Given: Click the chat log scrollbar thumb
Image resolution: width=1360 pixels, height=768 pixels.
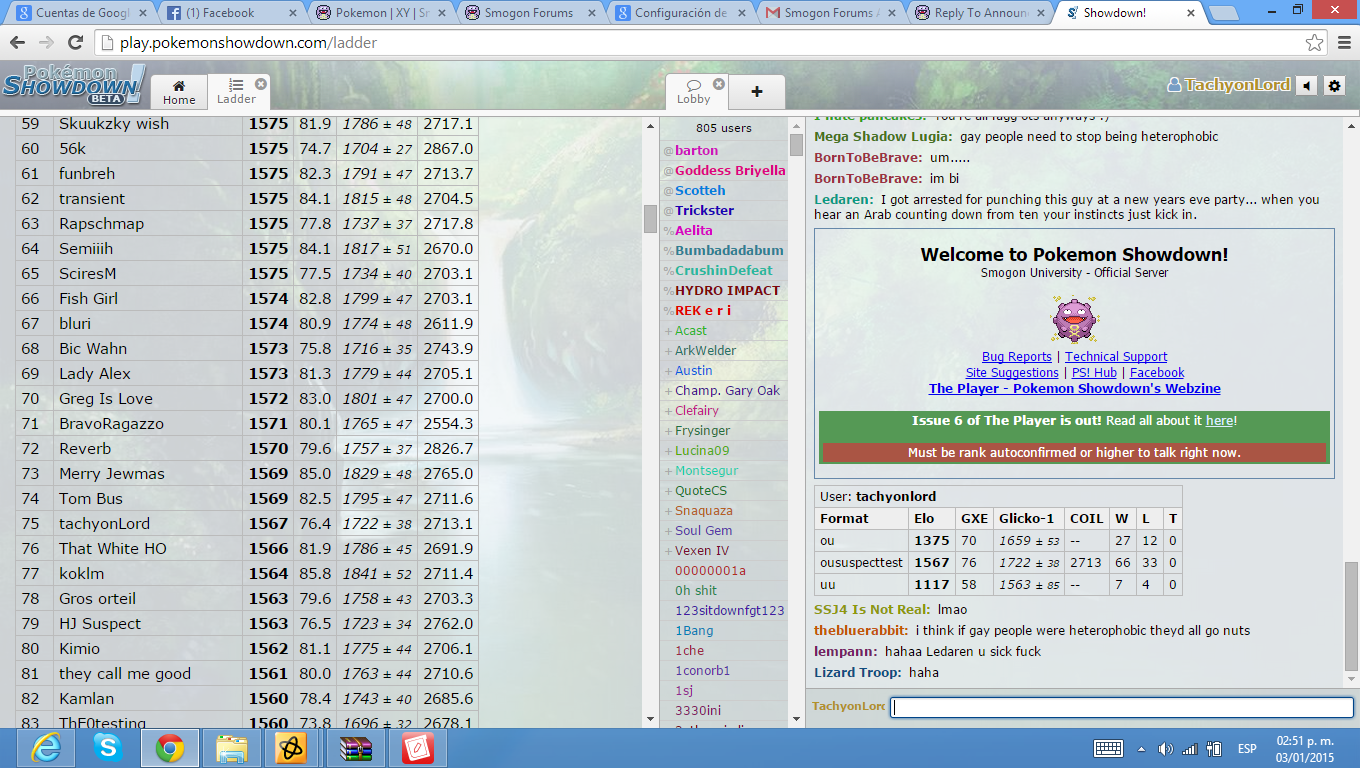Looking at the screenshot, I should point(1352,616).
